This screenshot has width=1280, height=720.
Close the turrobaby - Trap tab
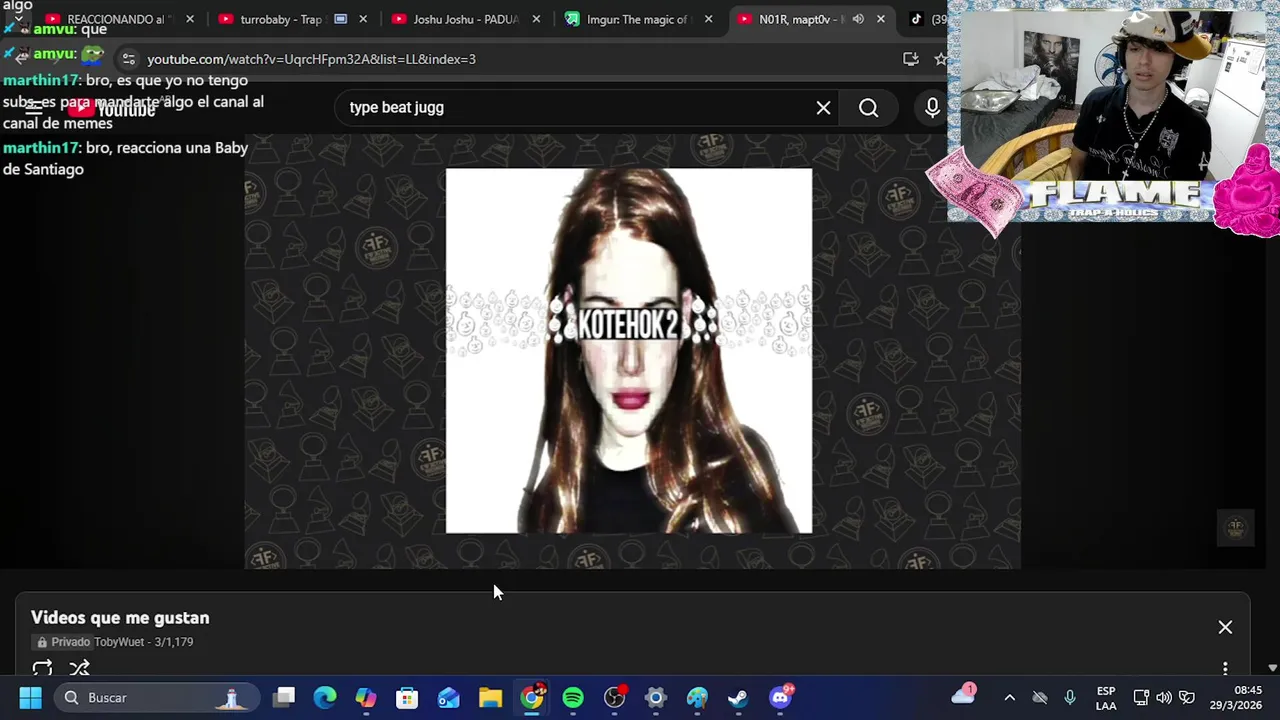363,19
